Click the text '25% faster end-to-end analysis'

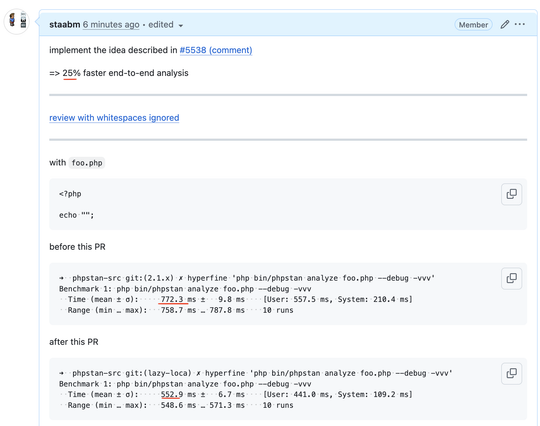[125, 73]
